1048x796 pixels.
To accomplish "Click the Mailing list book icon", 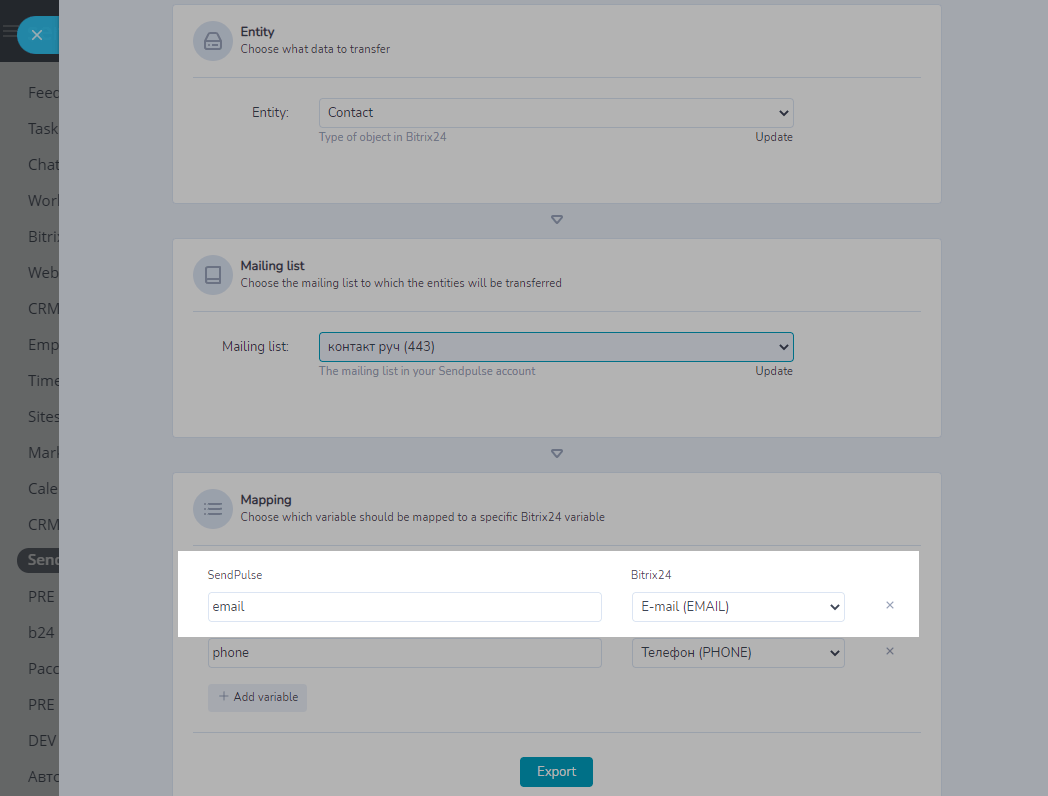I will click(x=212, y=275).
